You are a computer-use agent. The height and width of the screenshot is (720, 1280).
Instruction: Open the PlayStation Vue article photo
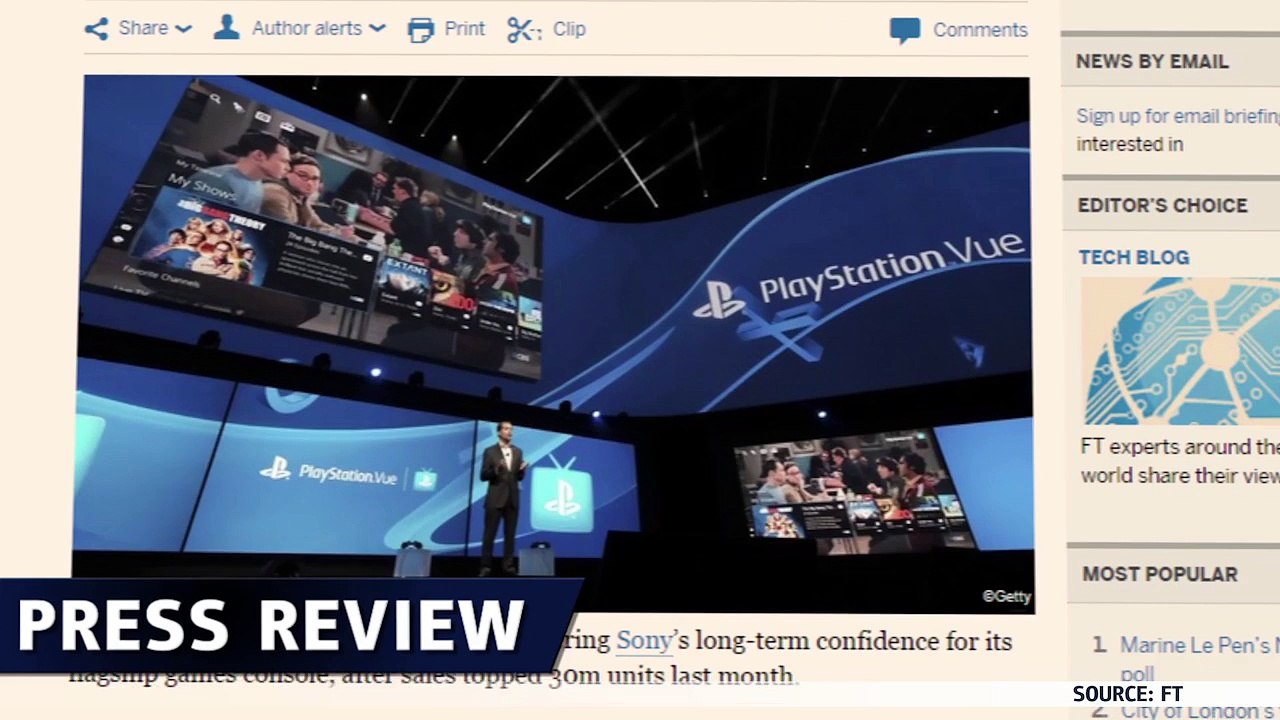pyautogui.click(x=557, y=343)
